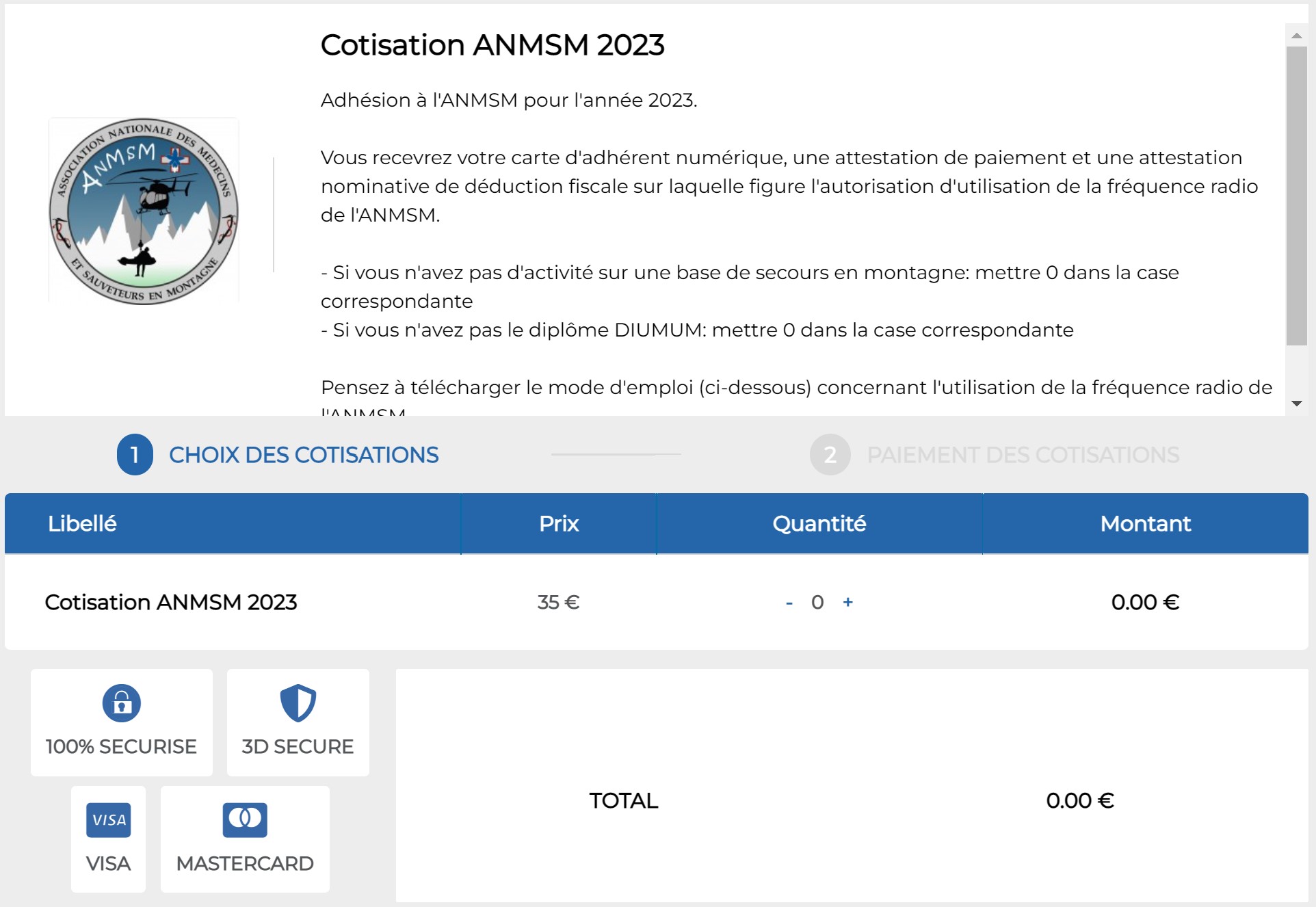
Task: Click the Quantité column header
Action: pyautogui.click(x=819, y=523)
